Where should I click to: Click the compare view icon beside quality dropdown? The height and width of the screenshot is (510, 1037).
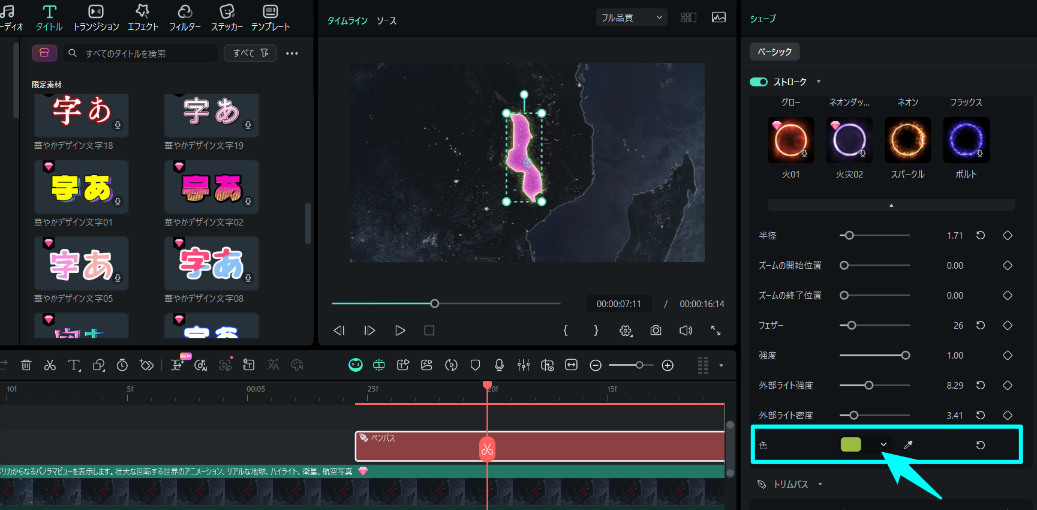pos(689,18)
